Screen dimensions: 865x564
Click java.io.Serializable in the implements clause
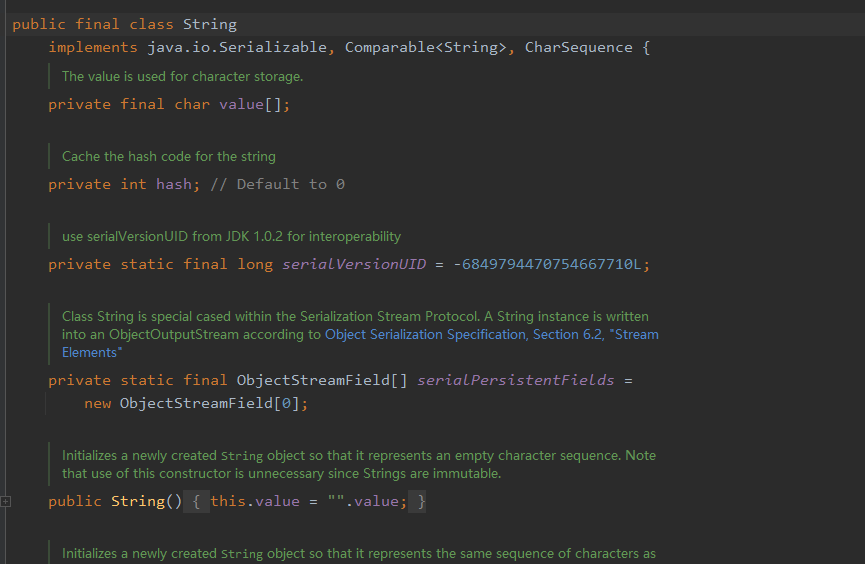click(x=237, y=47)
